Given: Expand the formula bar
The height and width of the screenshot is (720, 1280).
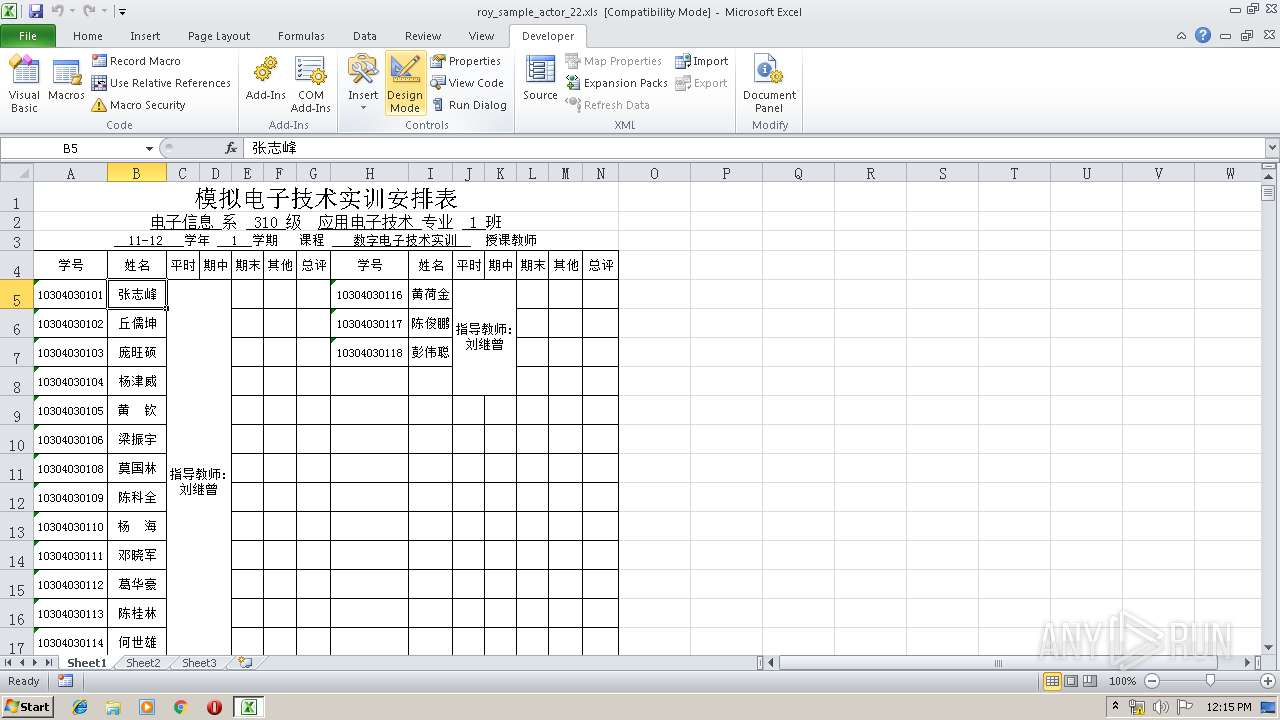Looking at the screenshot, I should pyautogui.click(x=1271, y=148).
